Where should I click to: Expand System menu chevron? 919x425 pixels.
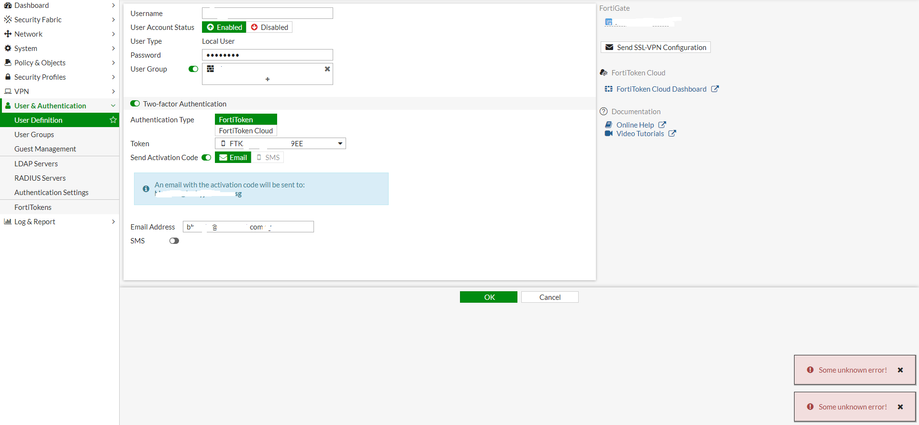113,48
